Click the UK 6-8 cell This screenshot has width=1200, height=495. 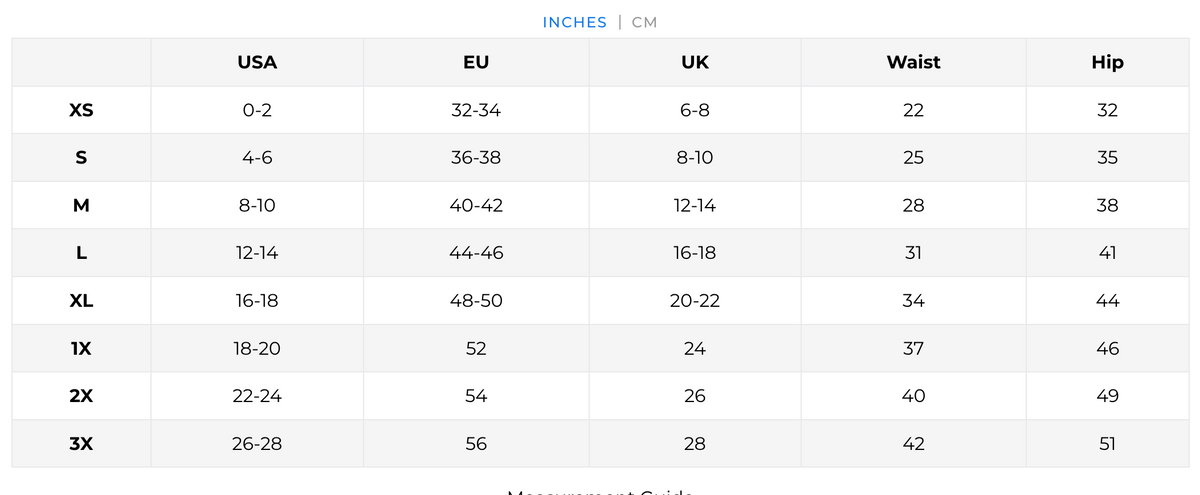point(694,110)
